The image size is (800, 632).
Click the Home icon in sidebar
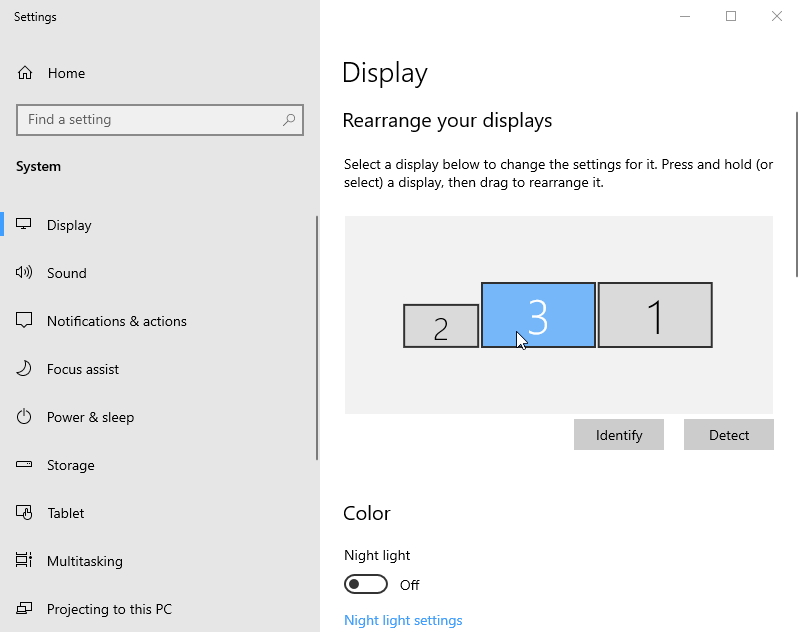pos(25,73)
